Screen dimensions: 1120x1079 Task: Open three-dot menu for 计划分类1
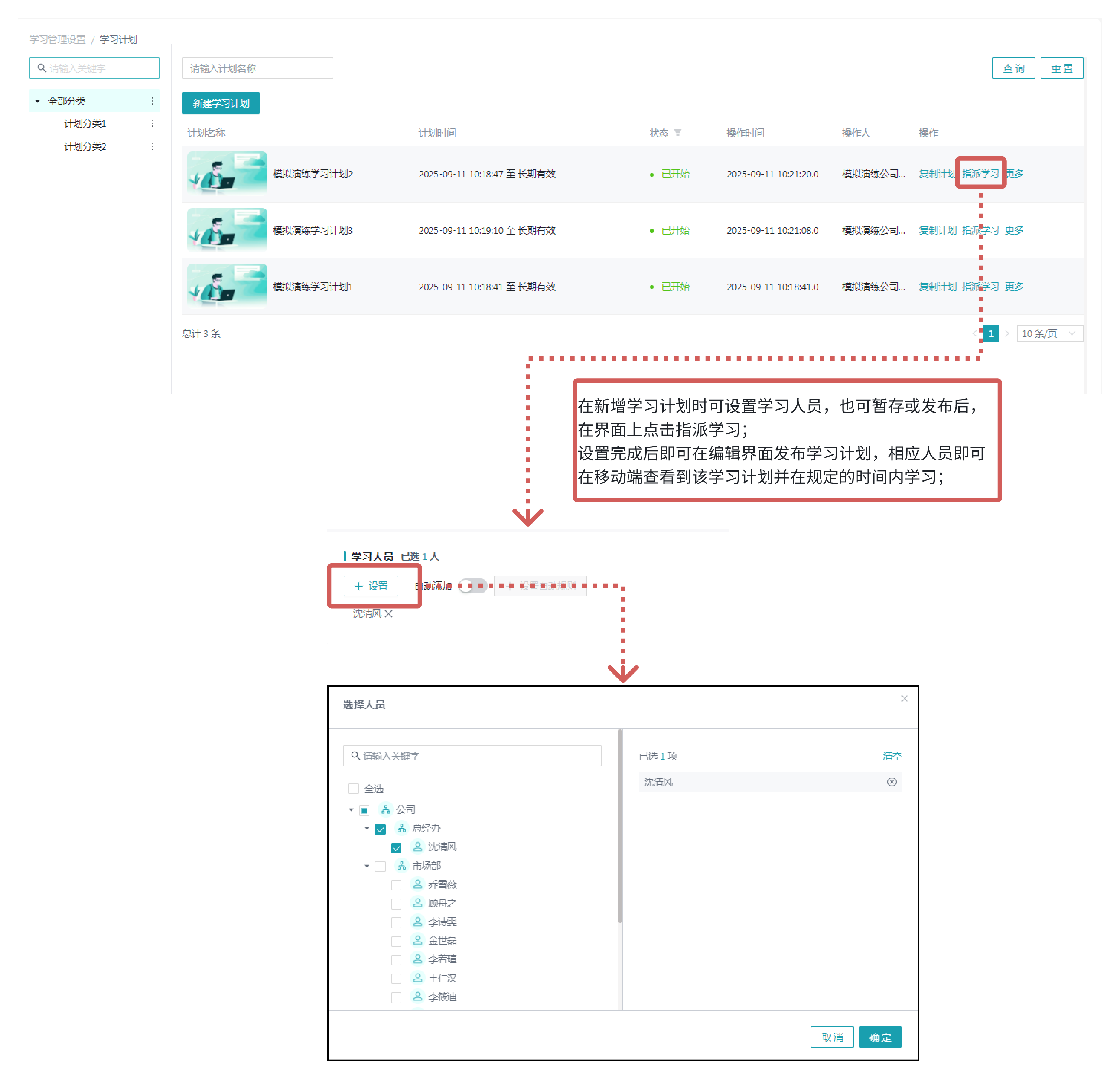click(x=152, y=123)
